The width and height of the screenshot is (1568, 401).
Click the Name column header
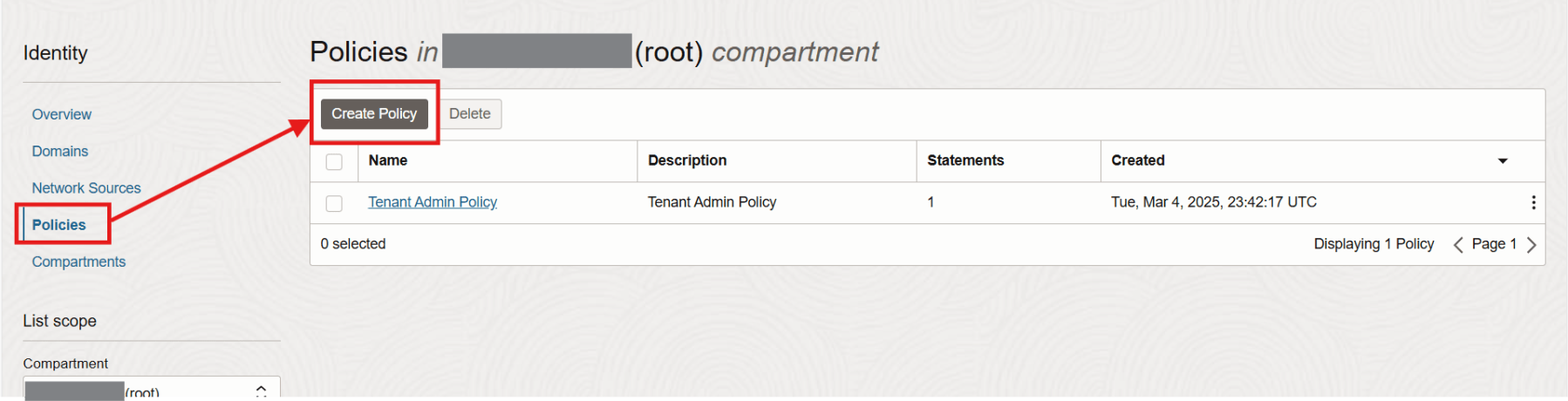[x=388, y=160]
